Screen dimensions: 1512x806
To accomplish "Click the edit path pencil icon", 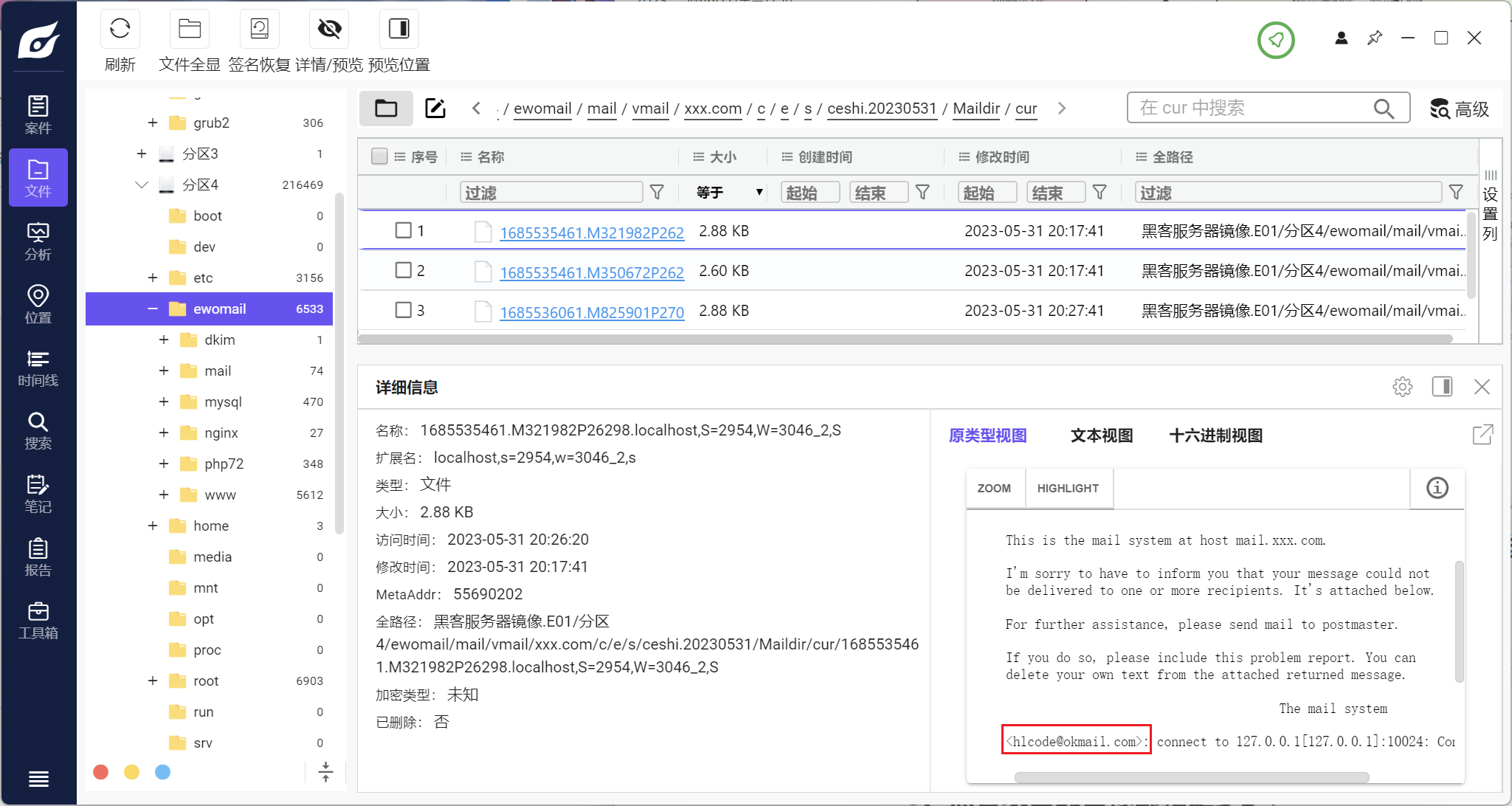I will click(x=435, y=108).
